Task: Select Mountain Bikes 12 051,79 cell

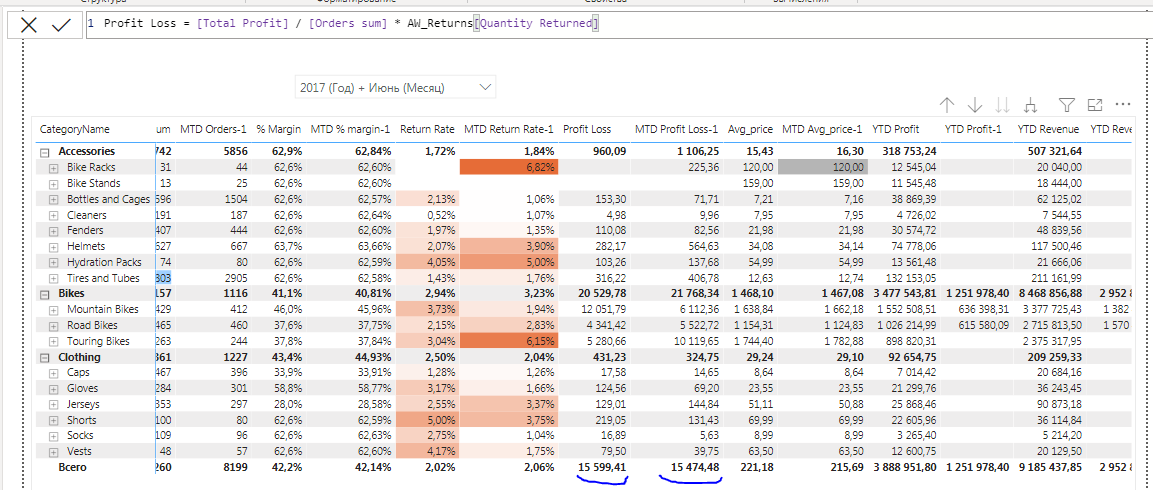Action: click(x=605, y=310)
